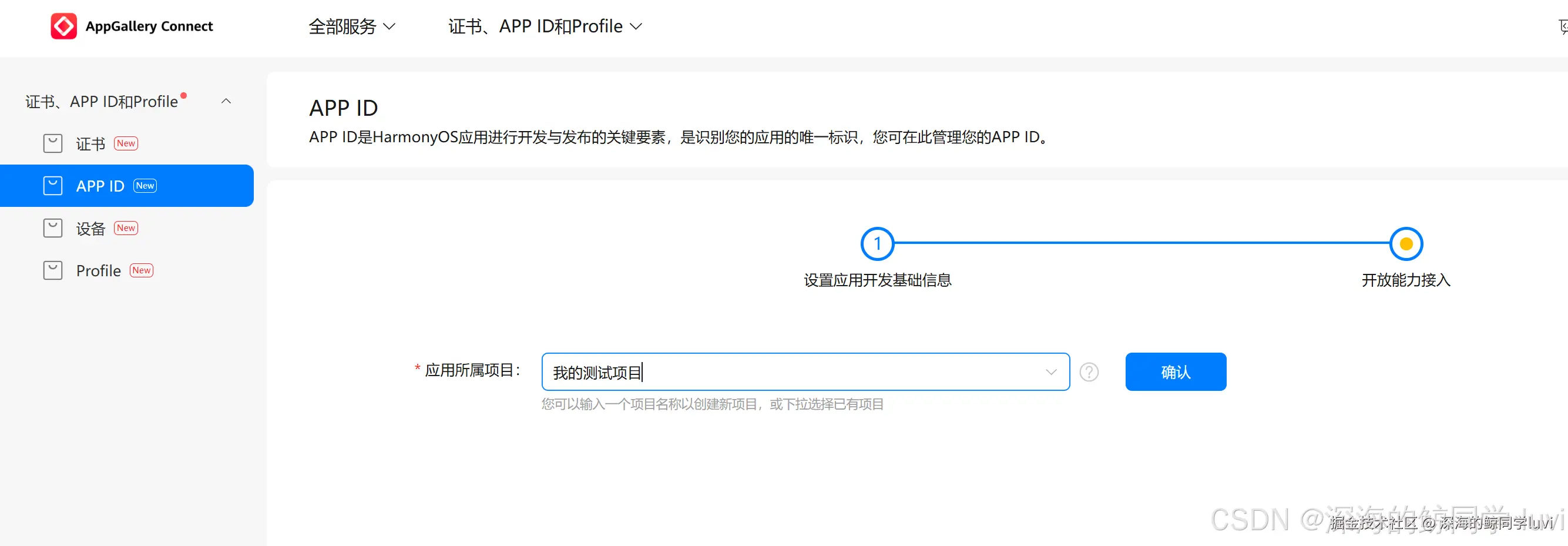Select the APP ID sidebar item
Viewport: 1568px width, 546px height.
point(127,186)
